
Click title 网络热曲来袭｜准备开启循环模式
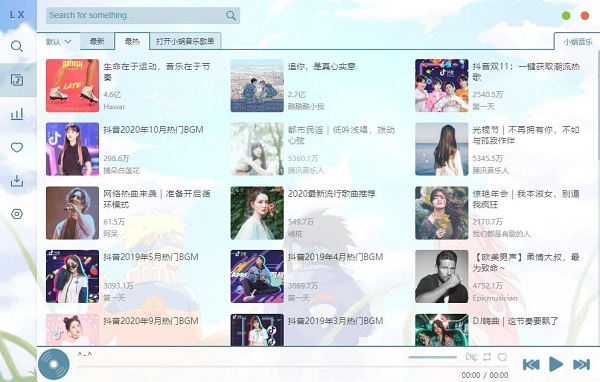pyautogui.click(x=157, y=199)
